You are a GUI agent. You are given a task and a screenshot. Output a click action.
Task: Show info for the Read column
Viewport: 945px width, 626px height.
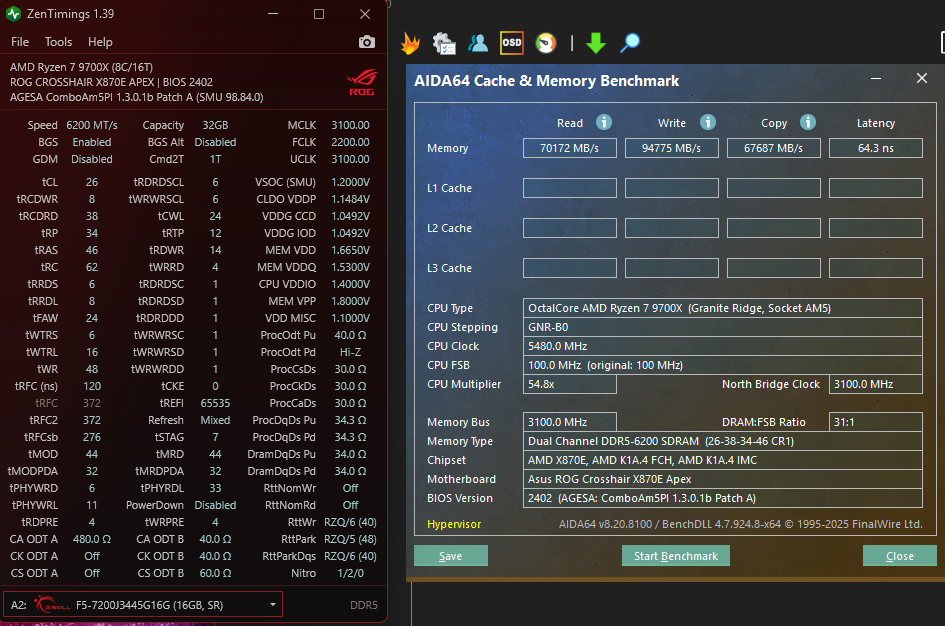tap(604, 122)
